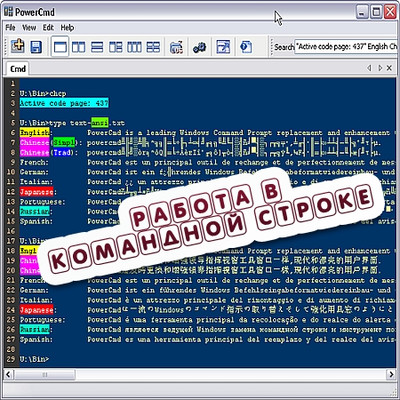Click 'Spanish:' label on line 15
The image size is (400, 400).
[x=36, y=221]
